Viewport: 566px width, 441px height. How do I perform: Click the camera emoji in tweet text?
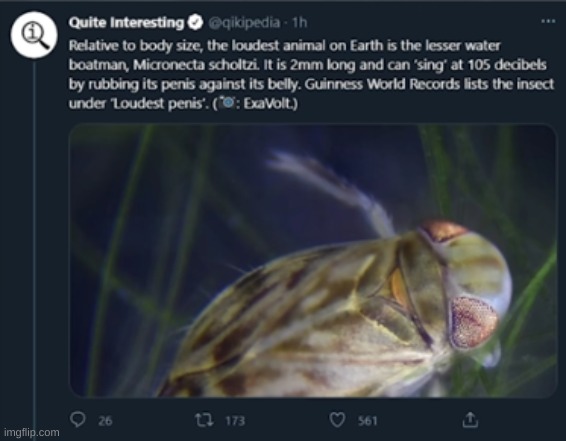pyautogui.click(x=228, y=103)
